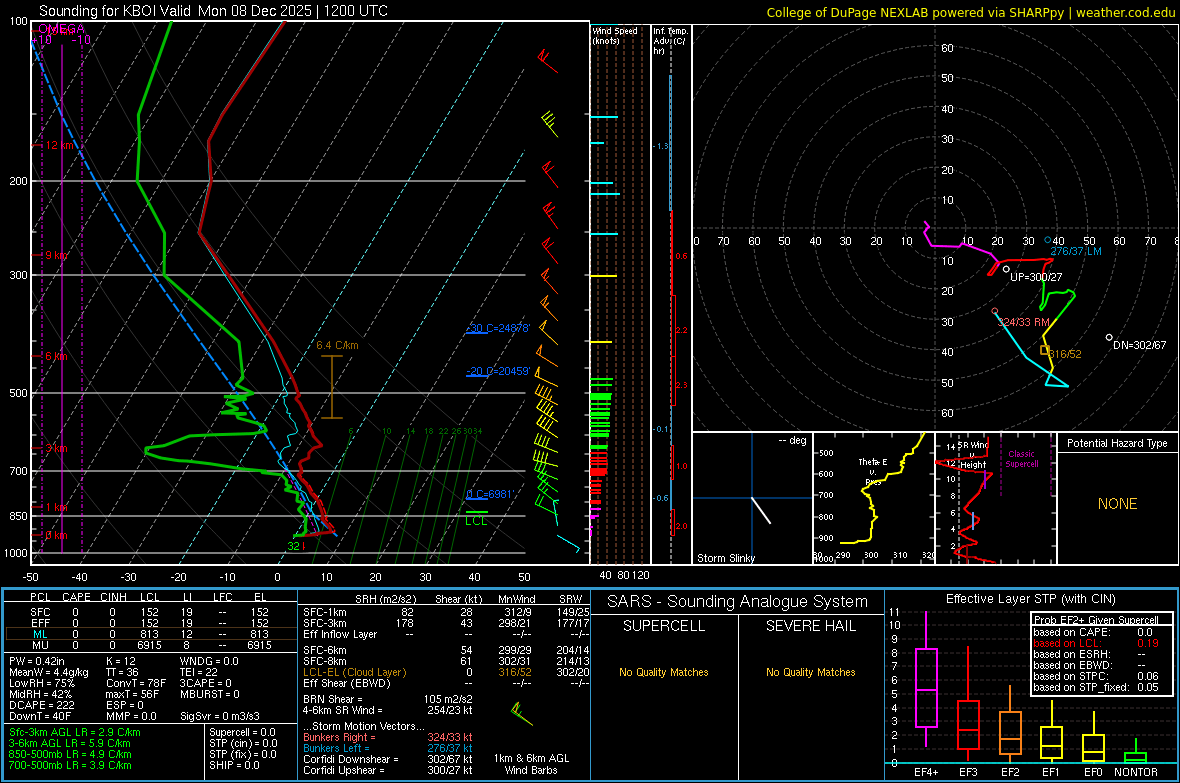Click the MeanW = 4.4g/kg value

click(48, 672)
